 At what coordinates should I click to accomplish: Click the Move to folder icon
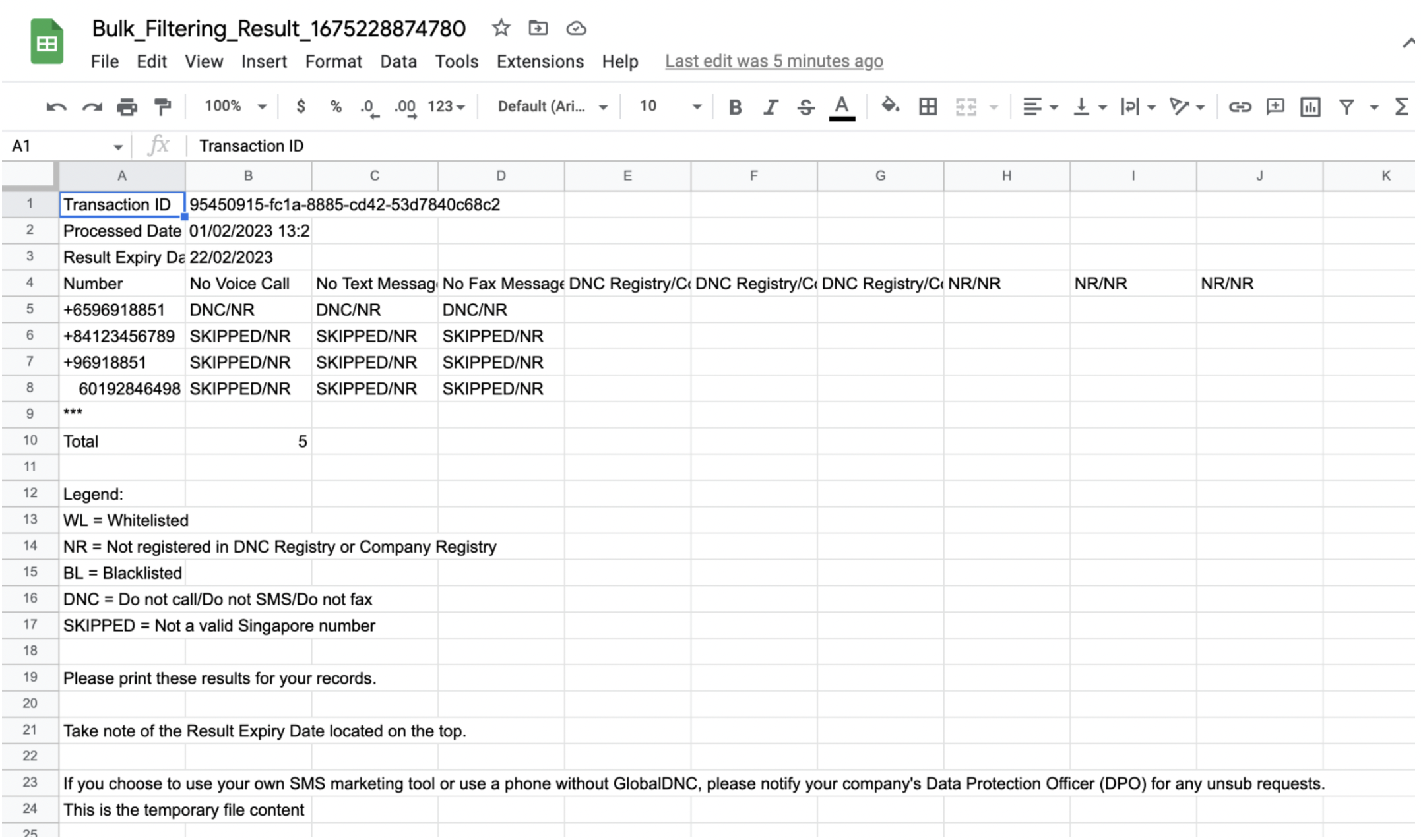(538, 28)
